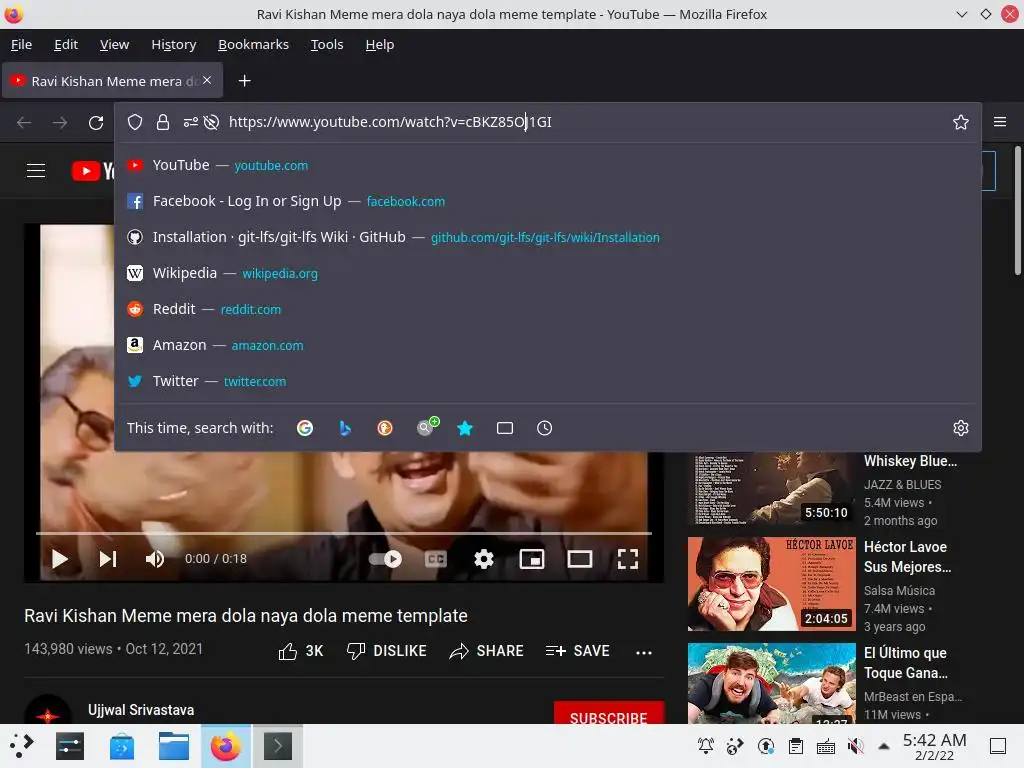1024x768 pixels.
Task: Switch to miniplayer mode
Action: pyautogui.click(x=532, y=559)
